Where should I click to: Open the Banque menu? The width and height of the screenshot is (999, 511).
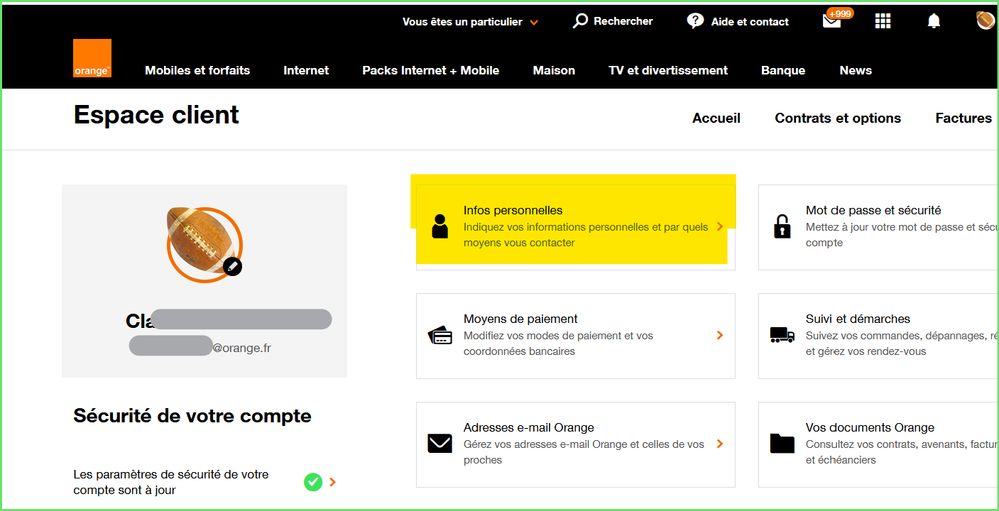[x=783, y=70]
